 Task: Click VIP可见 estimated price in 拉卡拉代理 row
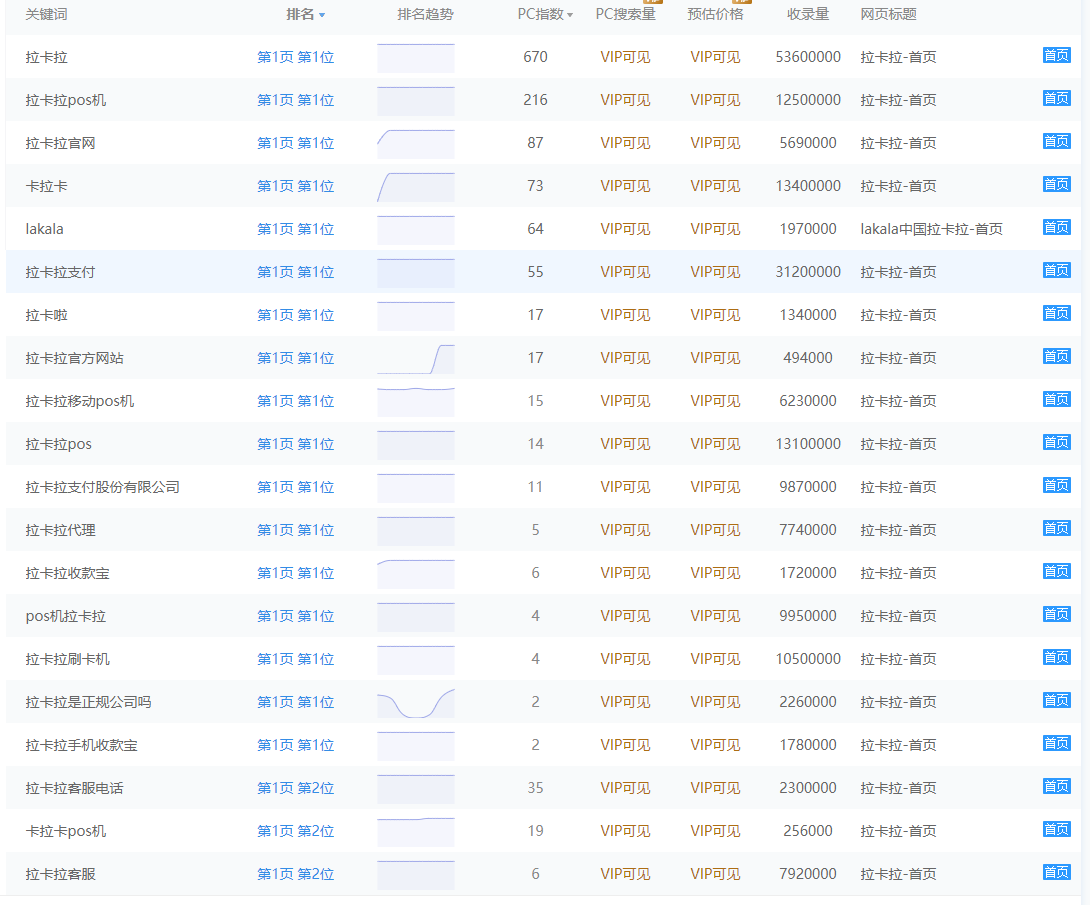(x=715, y=530)
